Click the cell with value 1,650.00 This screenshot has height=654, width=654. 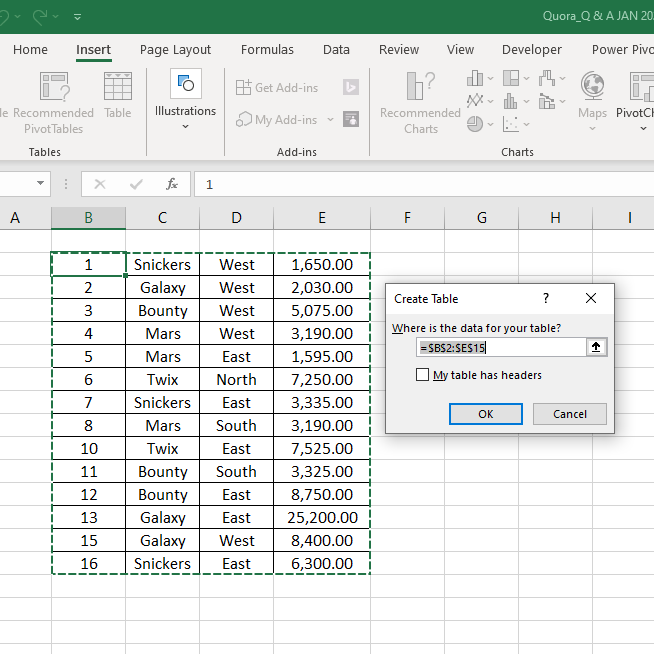click(x=322, y=264)
